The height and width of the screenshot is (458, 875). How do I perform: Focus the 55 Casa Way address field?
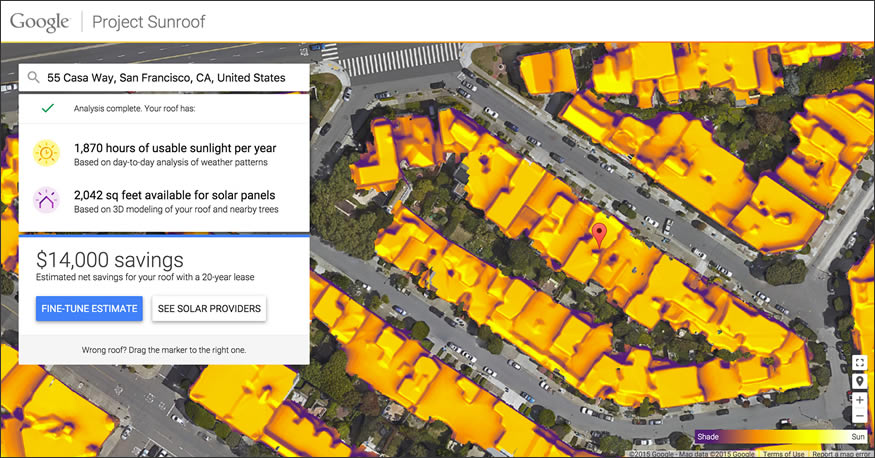tap(164, 78)
